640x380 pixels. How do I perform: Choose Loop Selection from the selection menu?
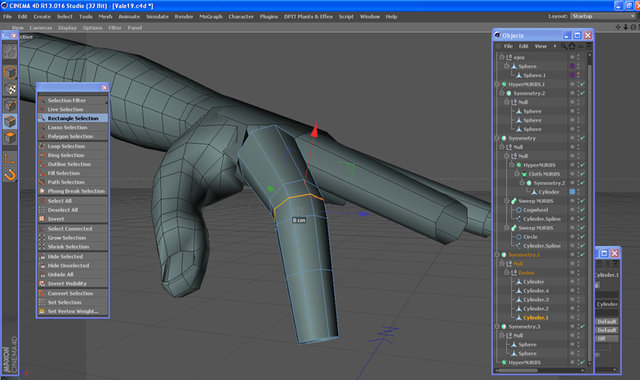click(66, 146)
